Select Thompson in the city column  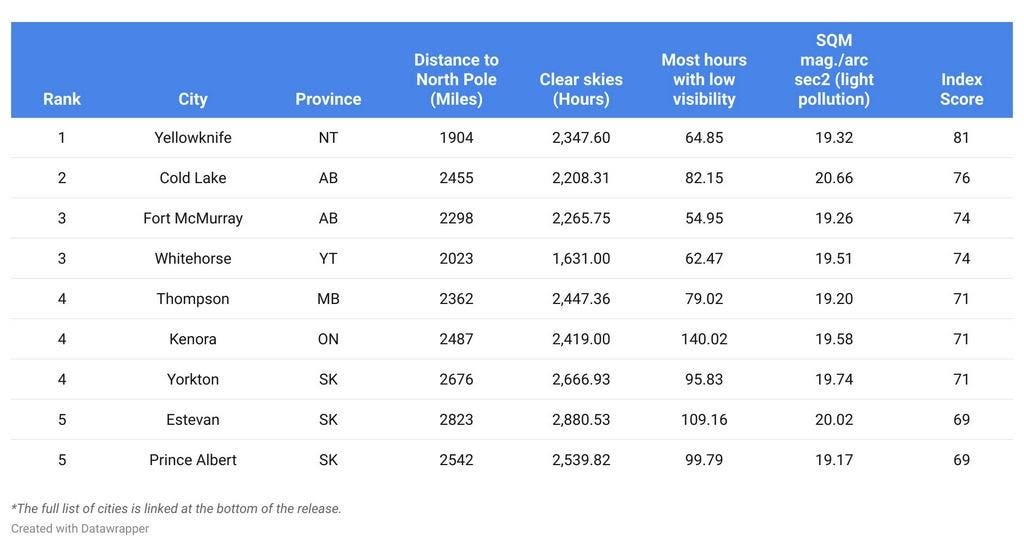tap(193, 299)
